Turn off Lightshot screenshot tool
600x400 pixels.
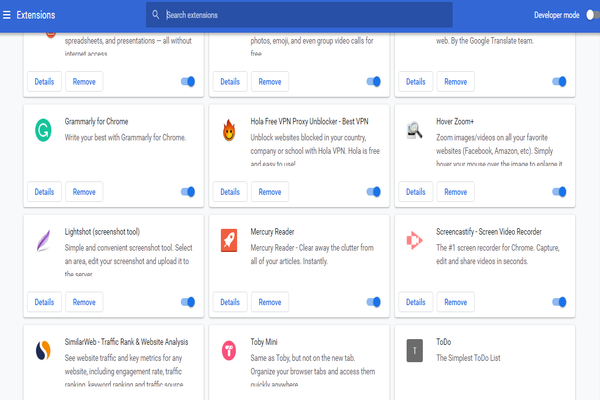(x=188, y=302)
